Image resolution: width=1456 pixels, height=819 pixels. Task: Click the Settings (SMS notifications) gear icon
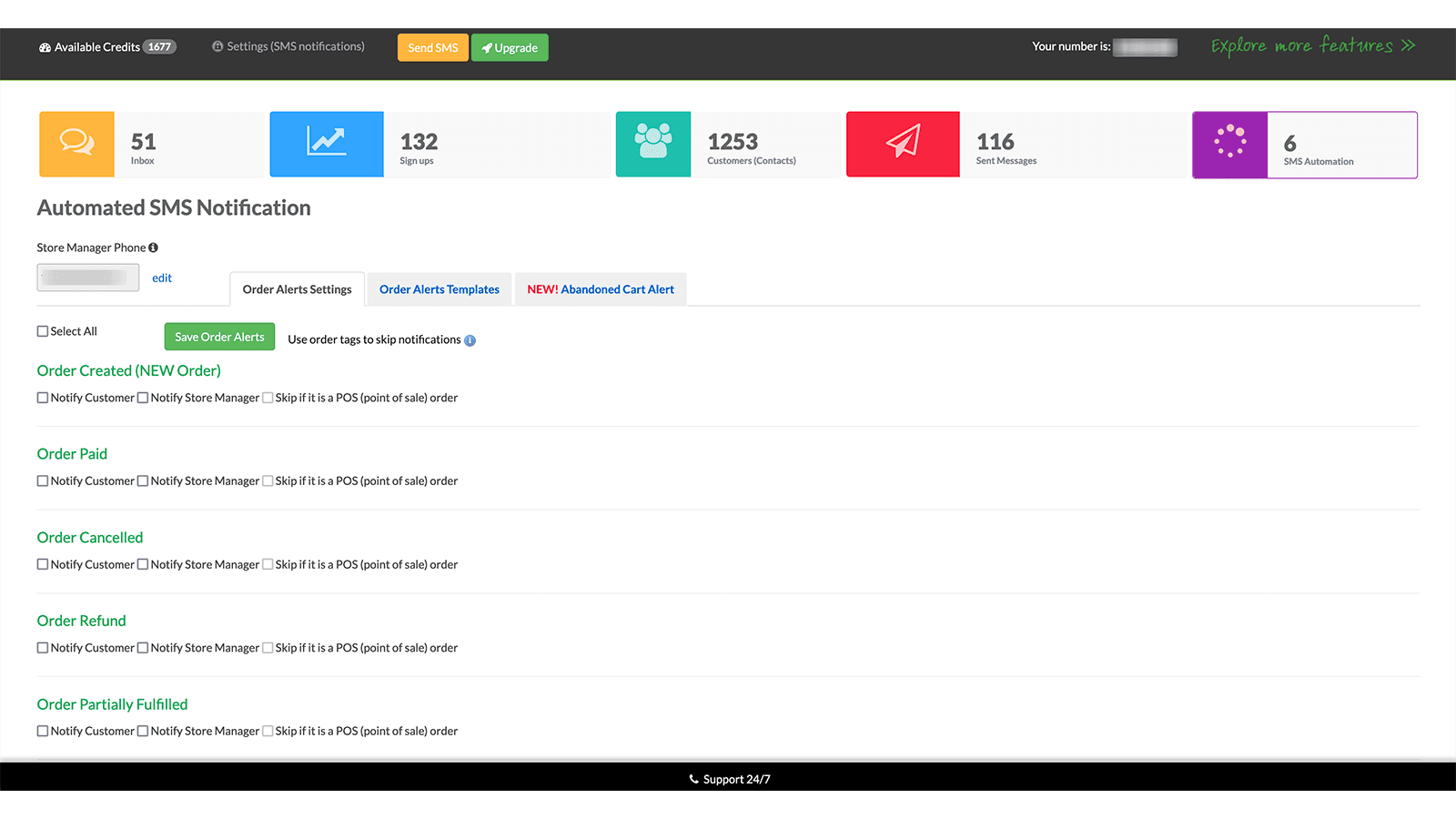(x=217, y=45)
